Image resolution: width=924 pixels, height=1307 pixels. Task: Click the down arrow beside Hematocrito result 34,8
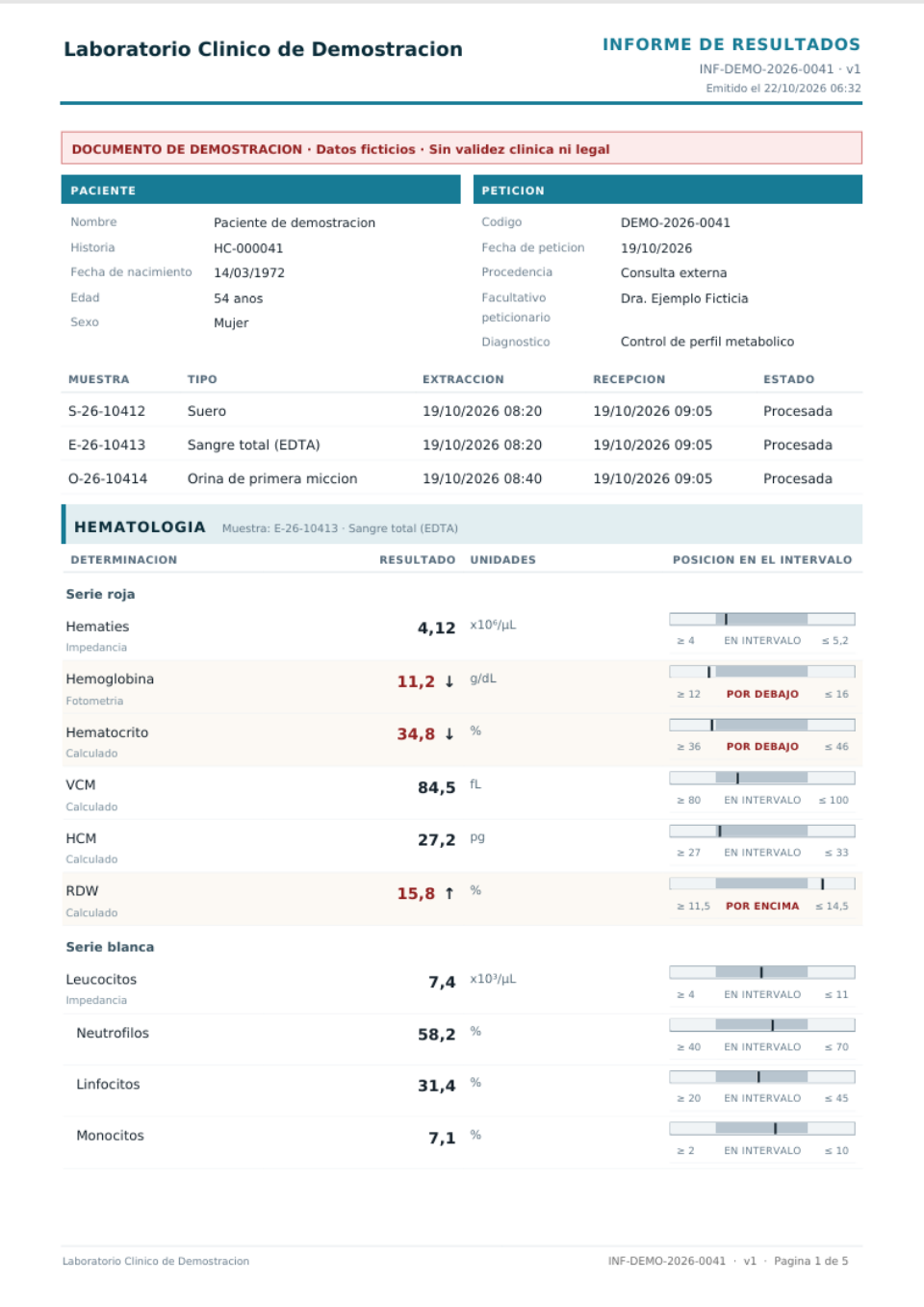click(x=449, y=734)
